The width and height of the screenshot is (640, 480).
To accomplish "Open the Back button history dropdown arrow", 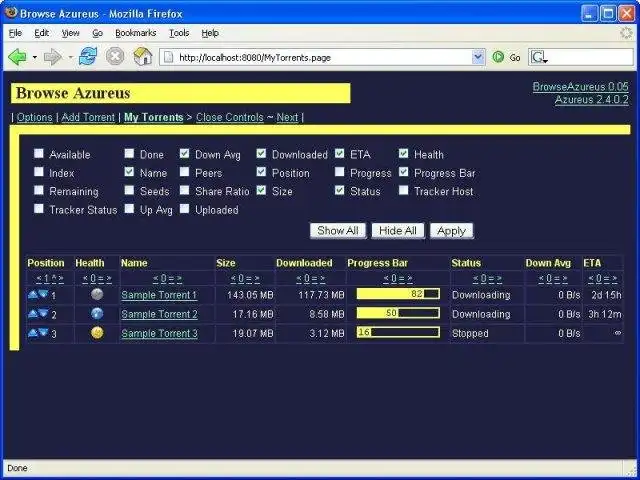I will pos(35,57).
